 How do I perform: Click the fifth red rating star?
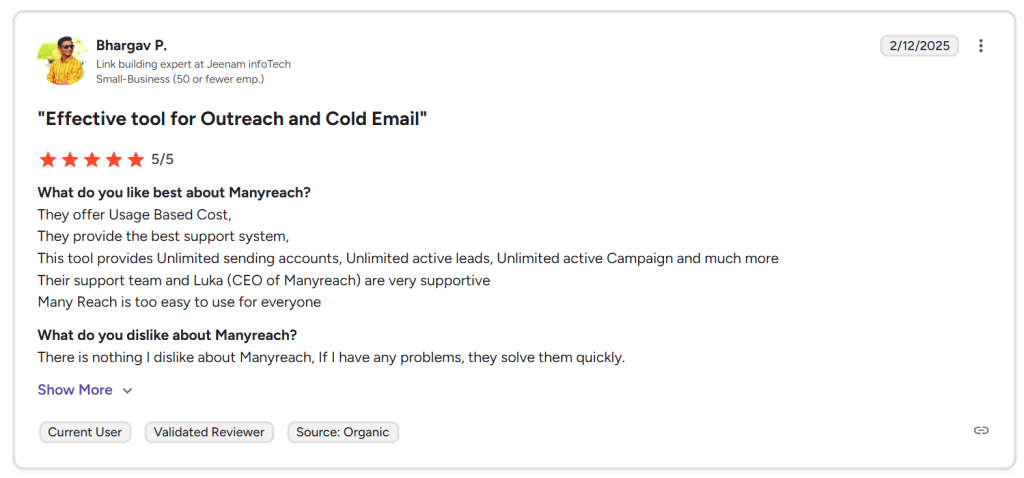pyautogui.click(x=135, y=159)
